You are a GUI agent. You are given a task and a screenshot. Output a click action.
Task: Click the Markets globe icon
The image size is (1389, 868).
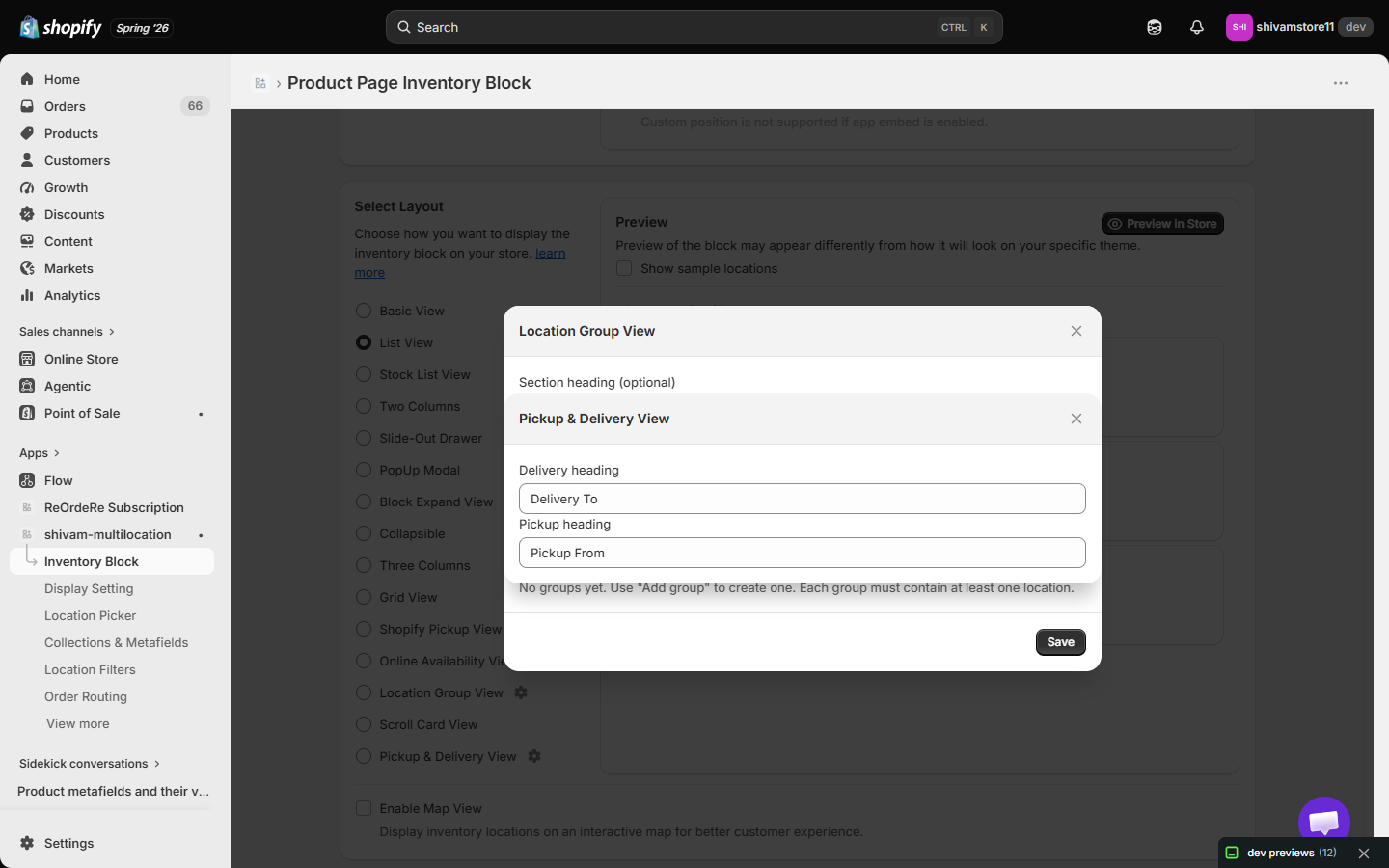coord(27,268)
